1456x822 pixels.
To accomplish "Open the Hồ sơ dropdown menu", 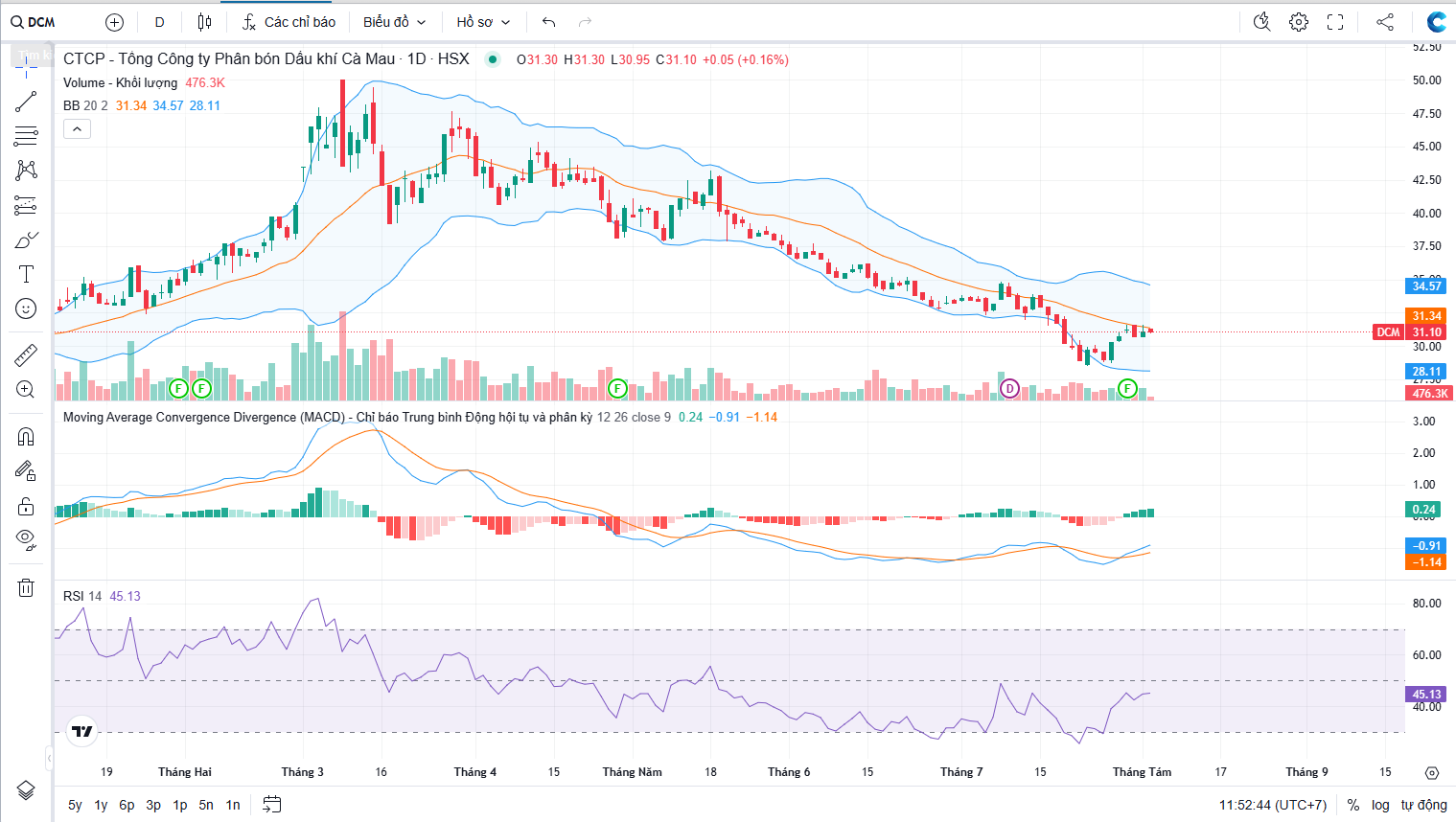I will 483,22.
